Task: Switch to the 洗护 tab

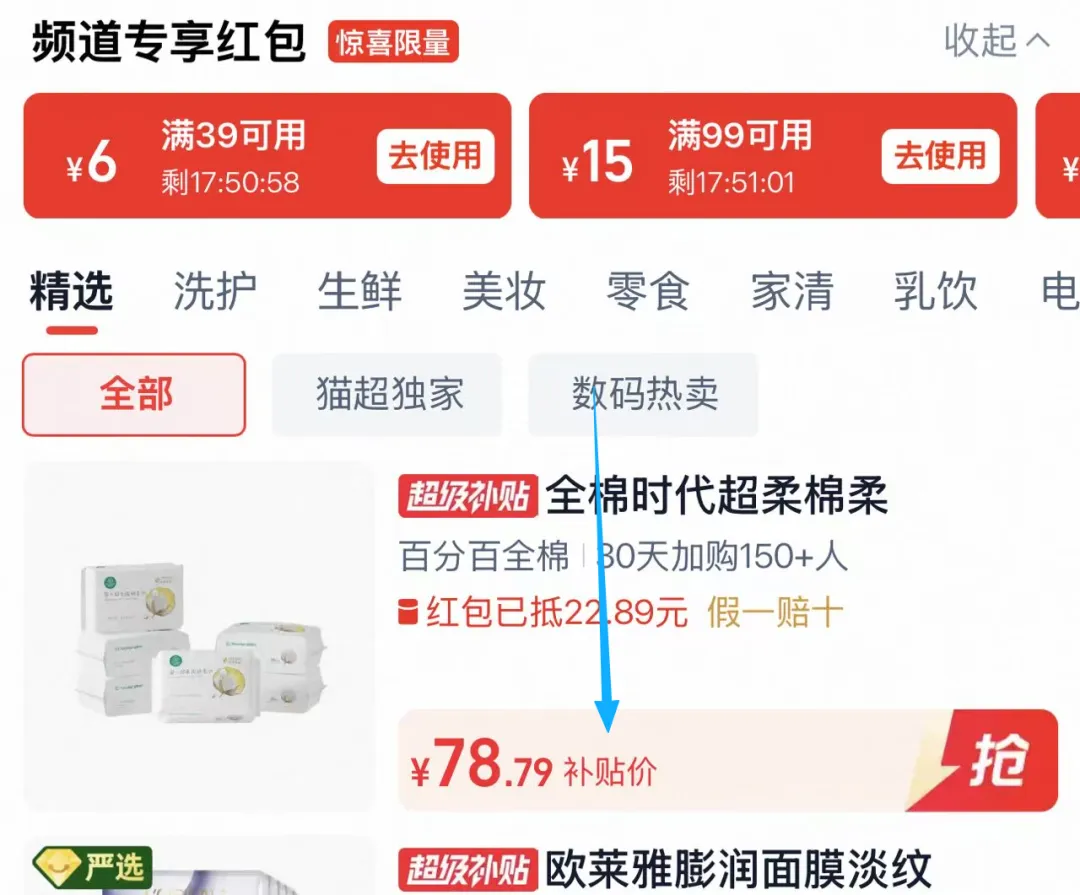Action: (215, 291)
